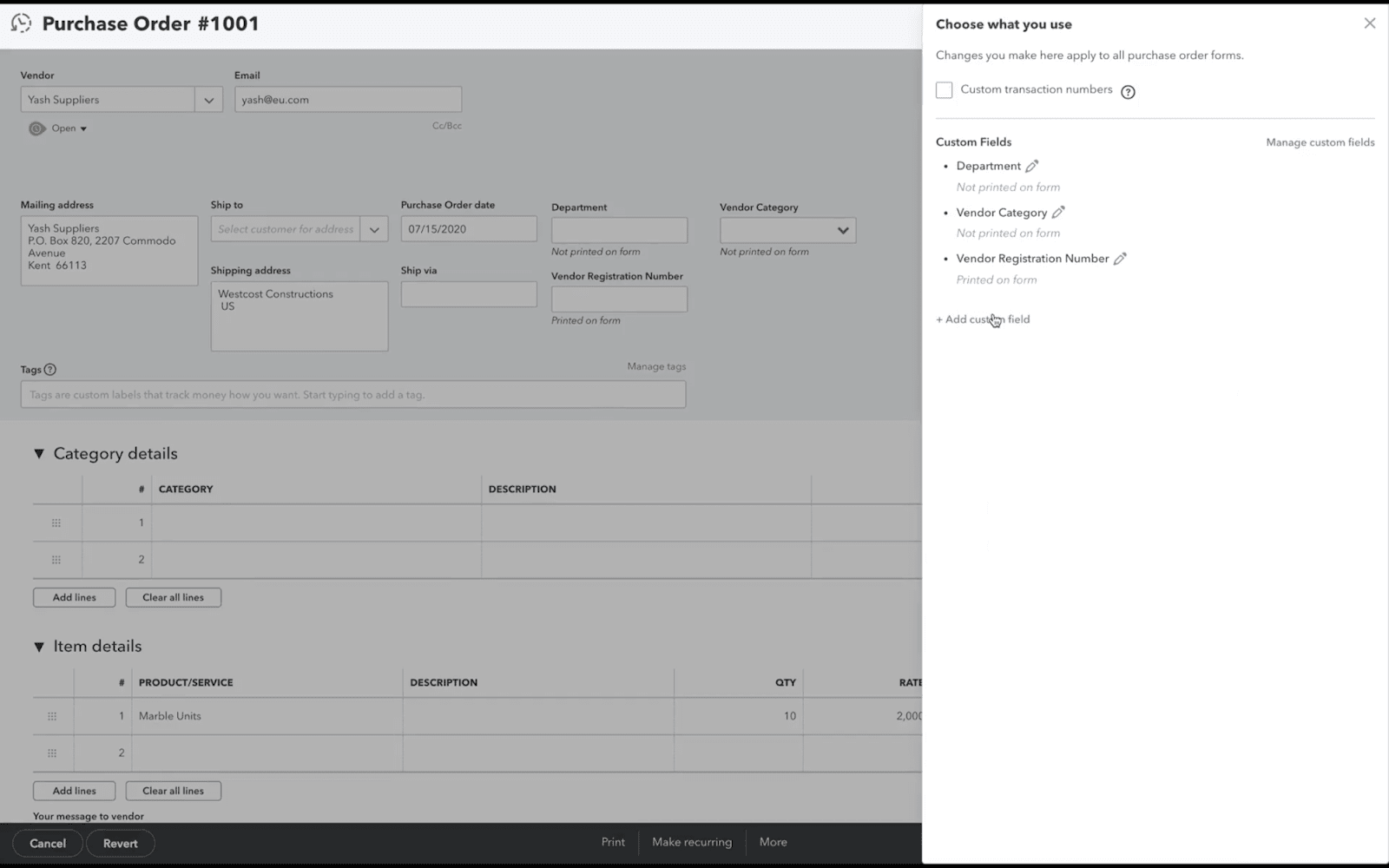This screenshot has width=1389, height=868.
Task: Click Clear all lines under Item details
Action: tap(174, 791)
